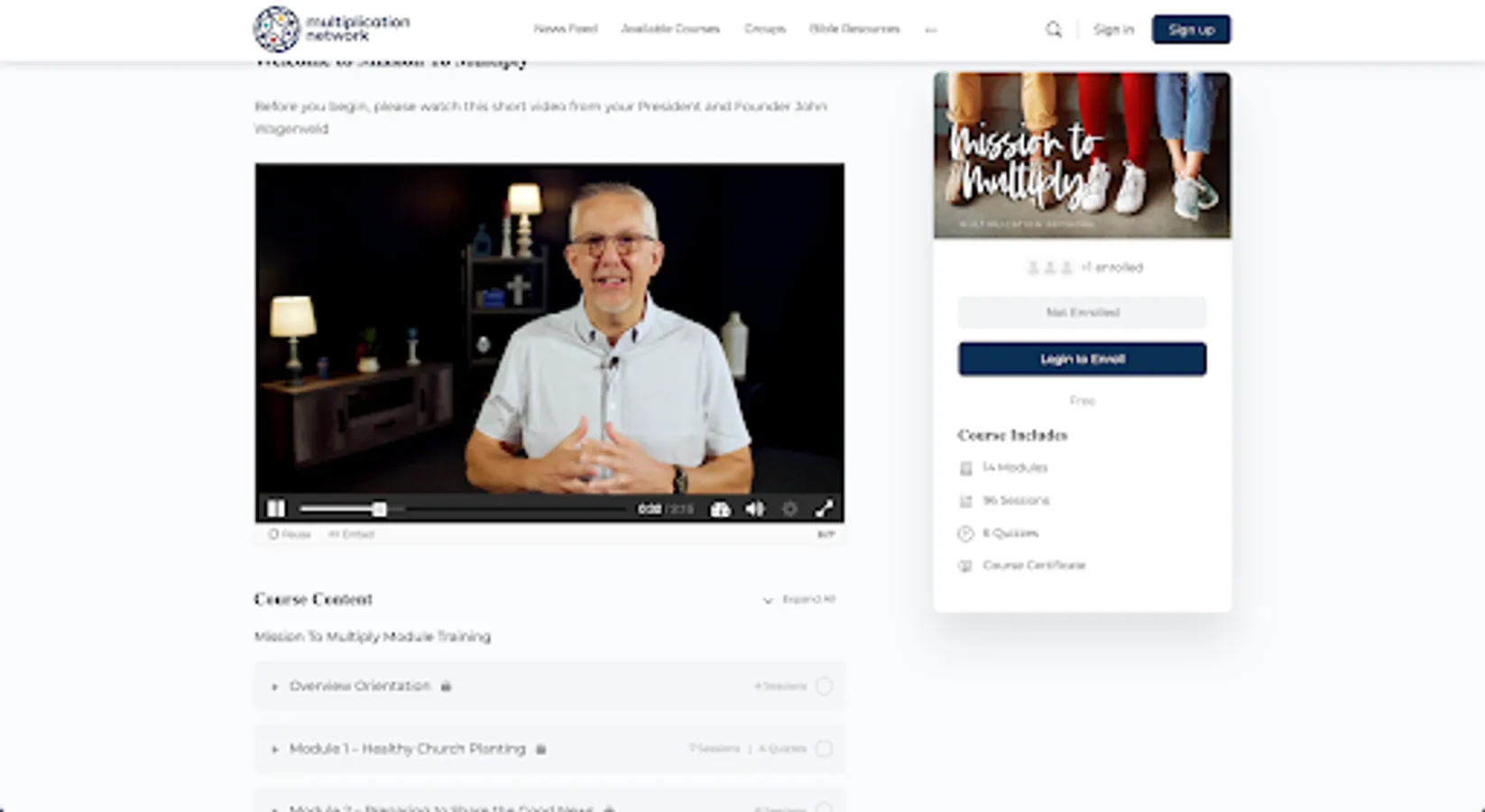Click the Sign up button
1485x812 pixels.
[1191, 30]
